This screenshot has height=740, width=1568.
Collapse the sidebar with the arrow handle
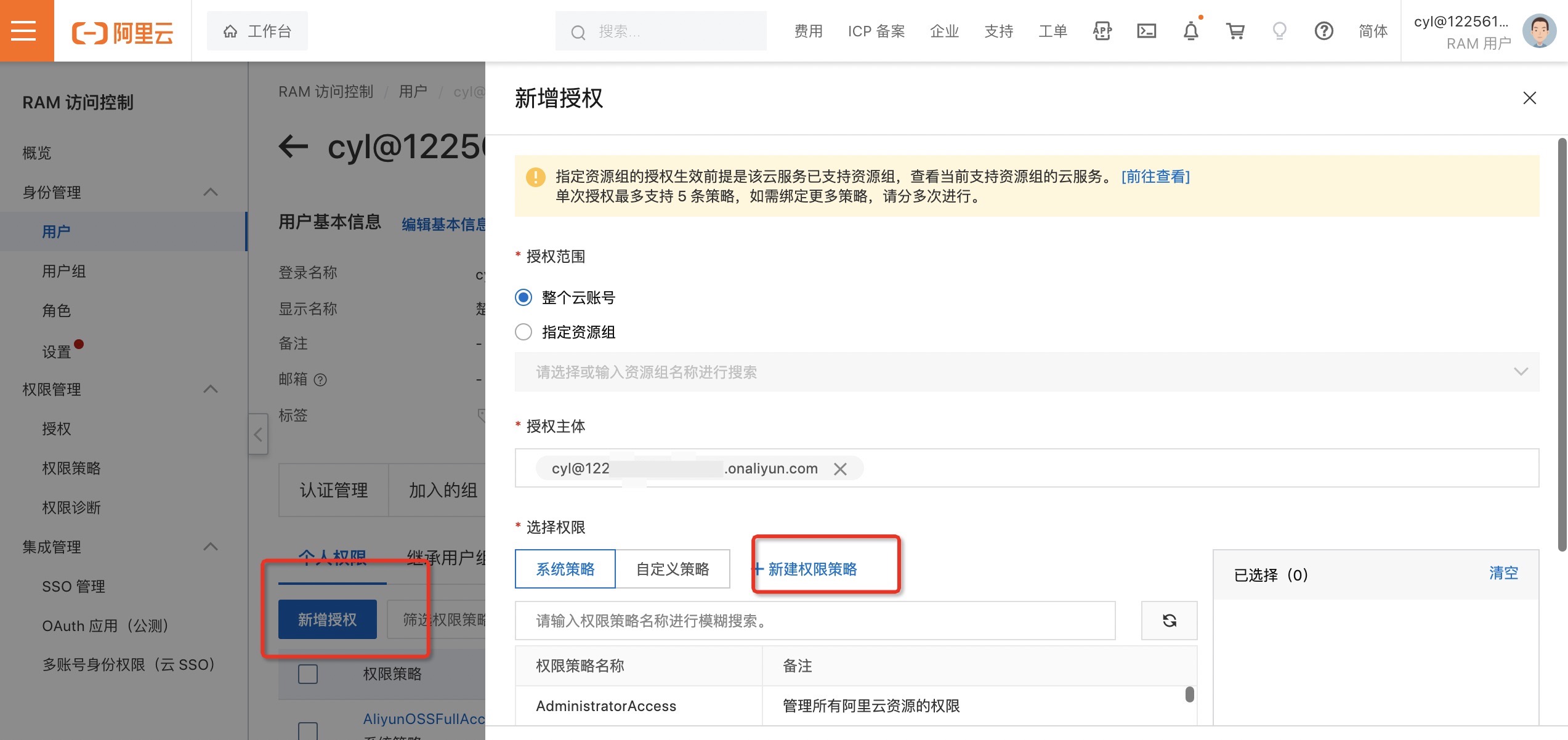(x=258, y=434)
